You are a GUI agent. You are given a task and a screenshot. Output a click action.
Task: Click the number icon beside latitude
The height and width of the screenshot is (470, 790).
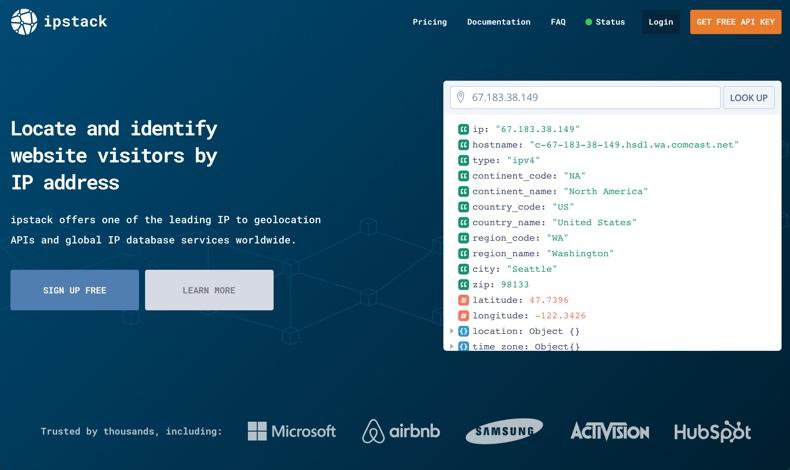[x=463, y=300]
